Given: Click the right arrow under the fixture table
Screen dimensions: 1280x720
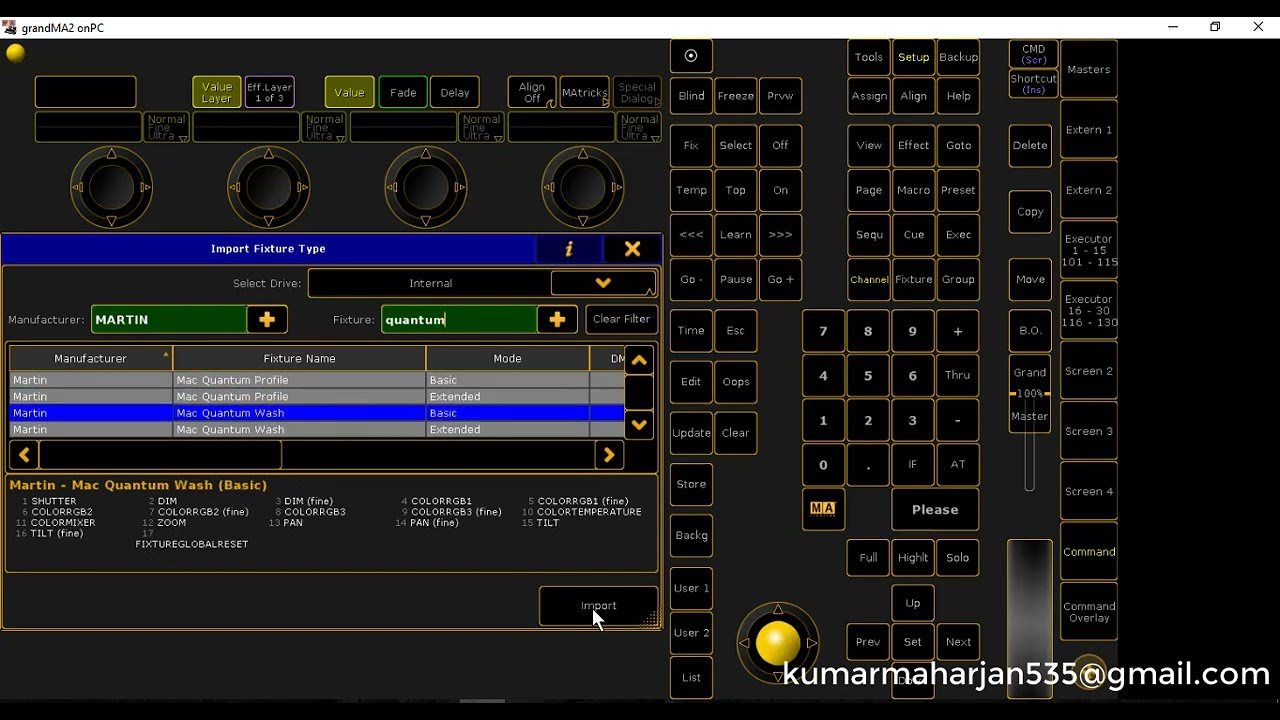Looking at the screenshot, I should click(609, 455).
